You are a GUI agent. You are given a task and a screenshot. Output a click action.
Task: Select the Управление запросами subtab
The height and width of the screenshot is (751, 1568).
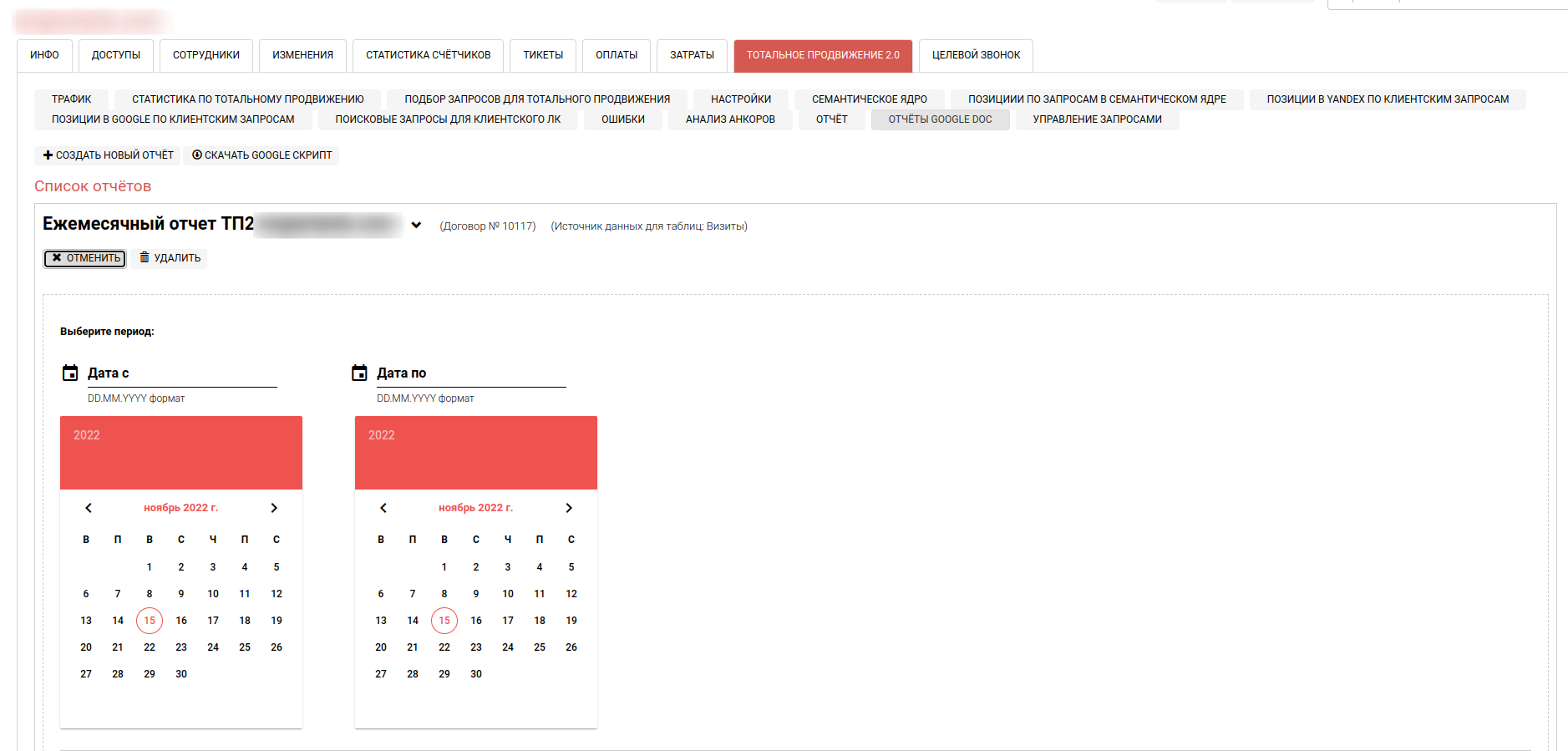point(1096,119)
